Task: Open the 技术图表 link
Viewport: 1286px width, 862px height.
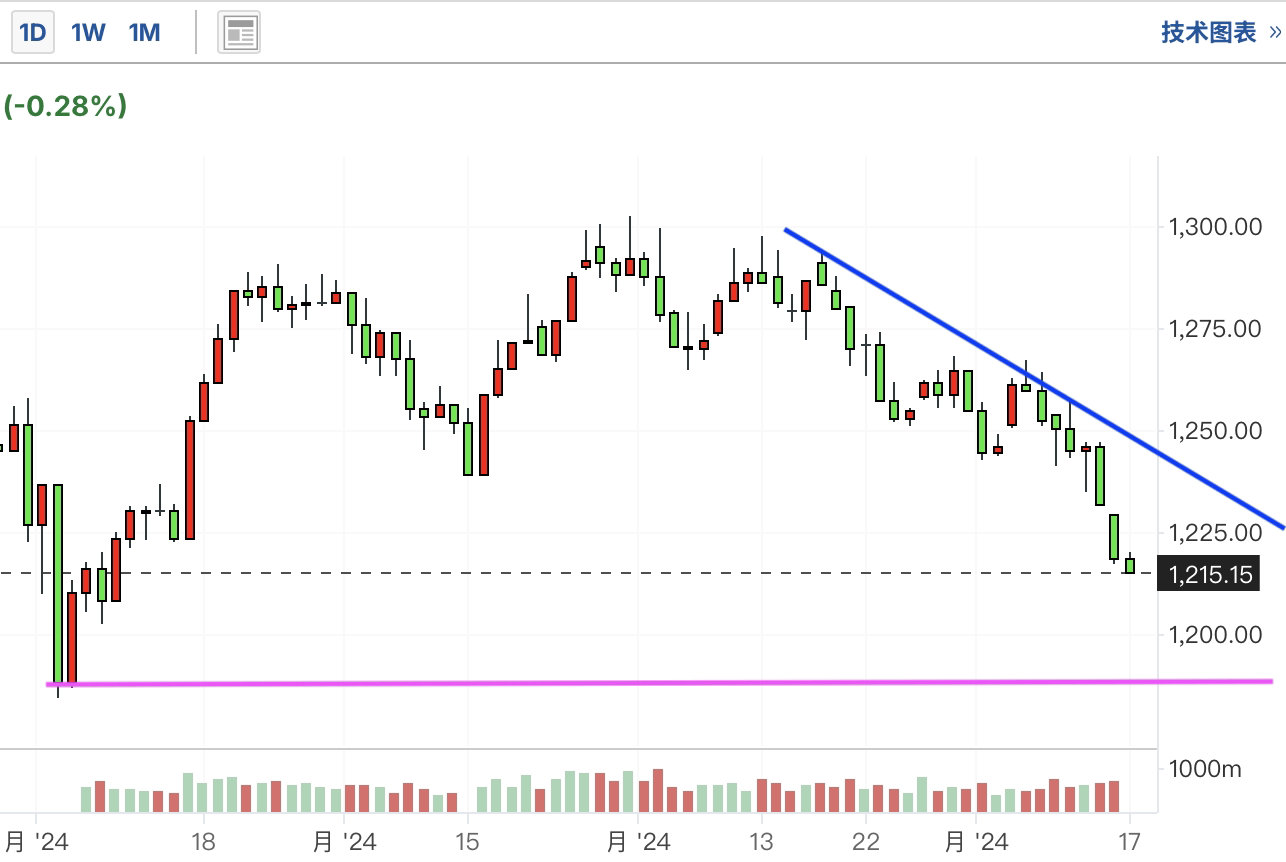Action: coord(1220,32)
